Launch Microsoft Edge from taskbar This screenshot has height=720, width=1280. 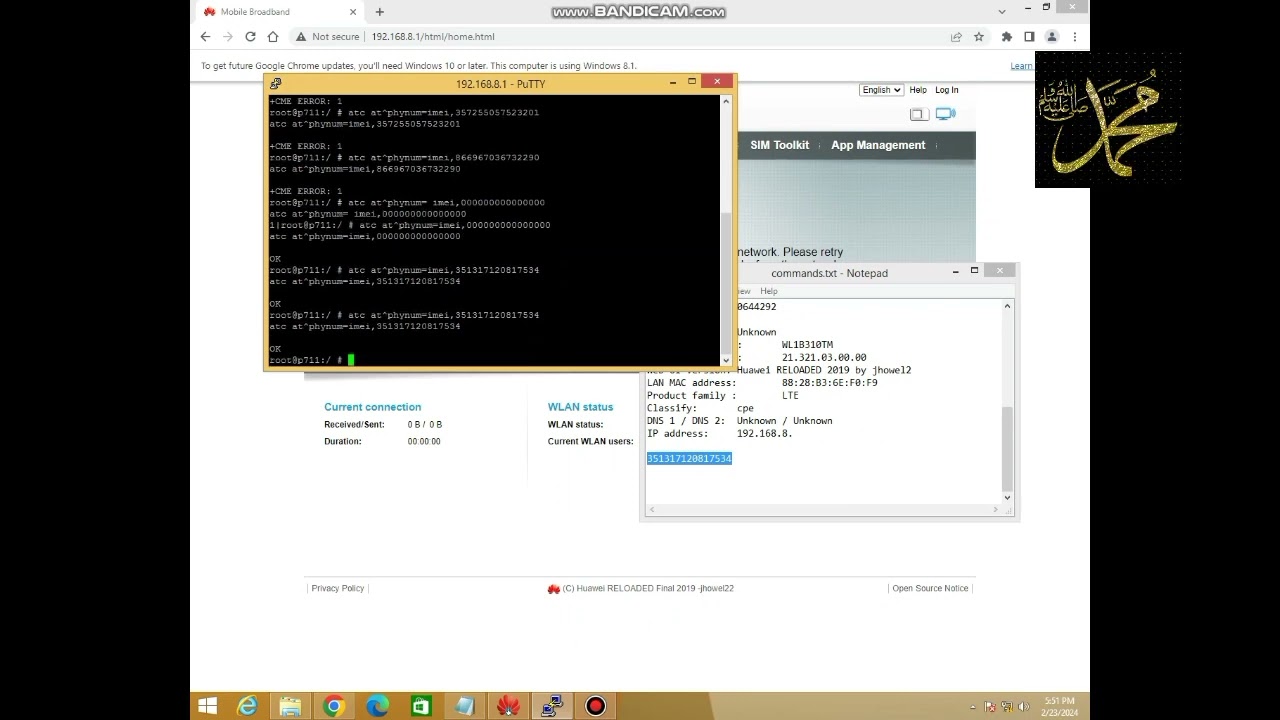click(377, 706)
